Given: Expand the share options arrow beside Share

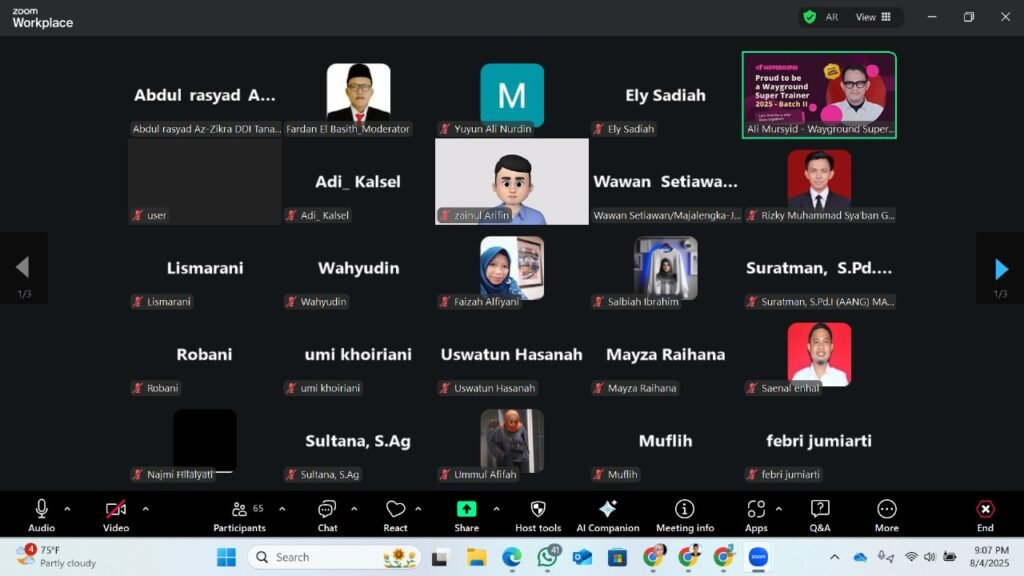Looking at the screenshot, I should coord(496,508).
